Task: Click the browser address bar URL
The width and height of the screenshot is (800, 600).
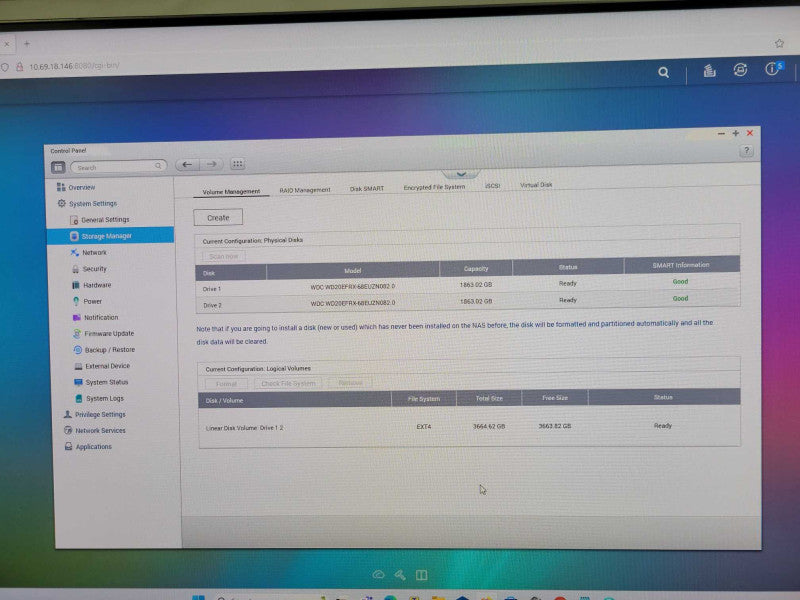Action: pos(74,66)
